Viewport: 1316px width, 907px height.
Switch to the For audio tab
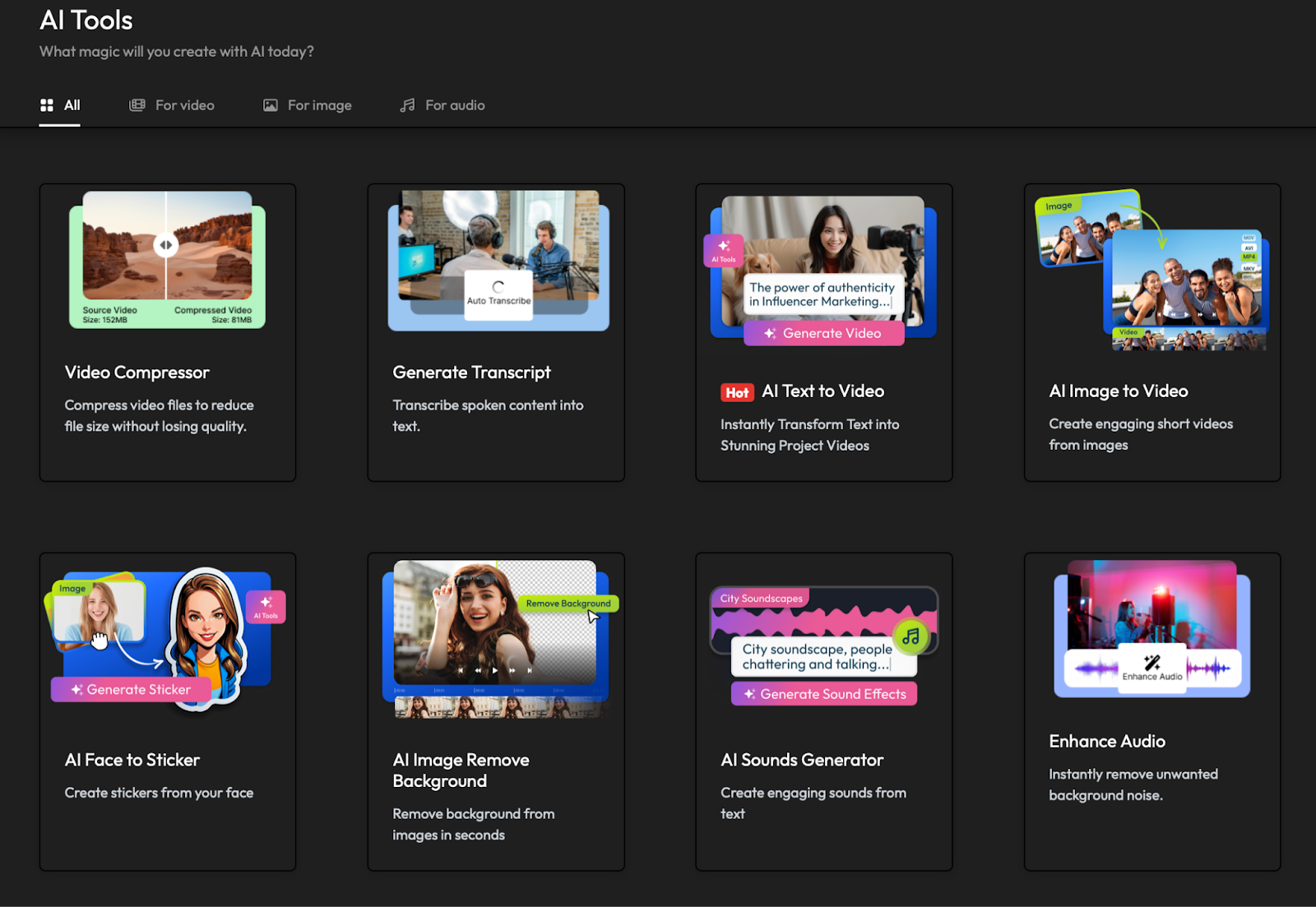point(454,105)
